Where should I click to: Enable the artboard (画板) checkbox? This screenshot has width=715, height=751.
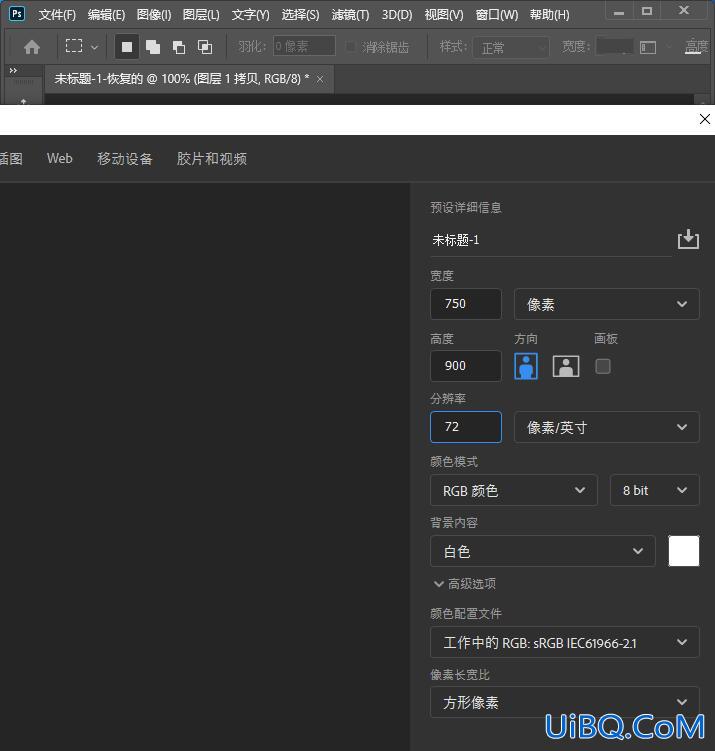(x=602, y=366)
